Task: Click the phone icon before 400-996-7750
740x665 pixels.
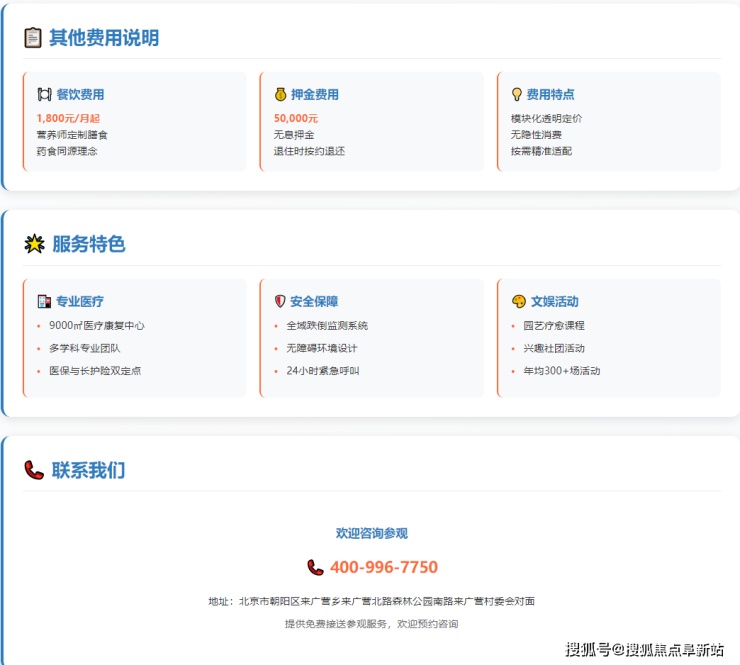Action: tap(315, 567)
